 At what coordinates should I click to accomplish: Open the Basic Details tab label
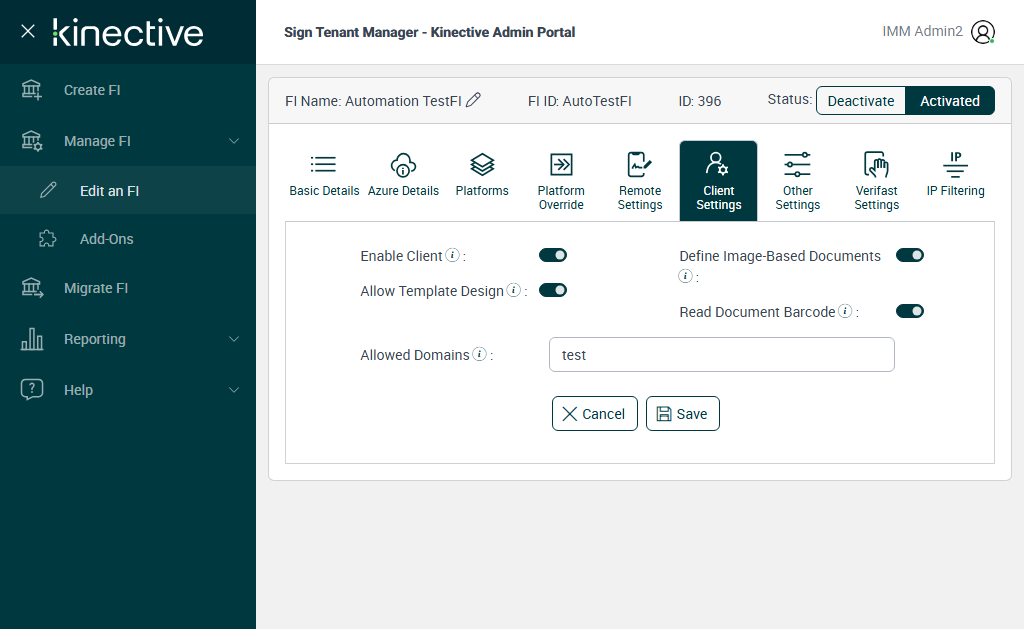(325, 191)
